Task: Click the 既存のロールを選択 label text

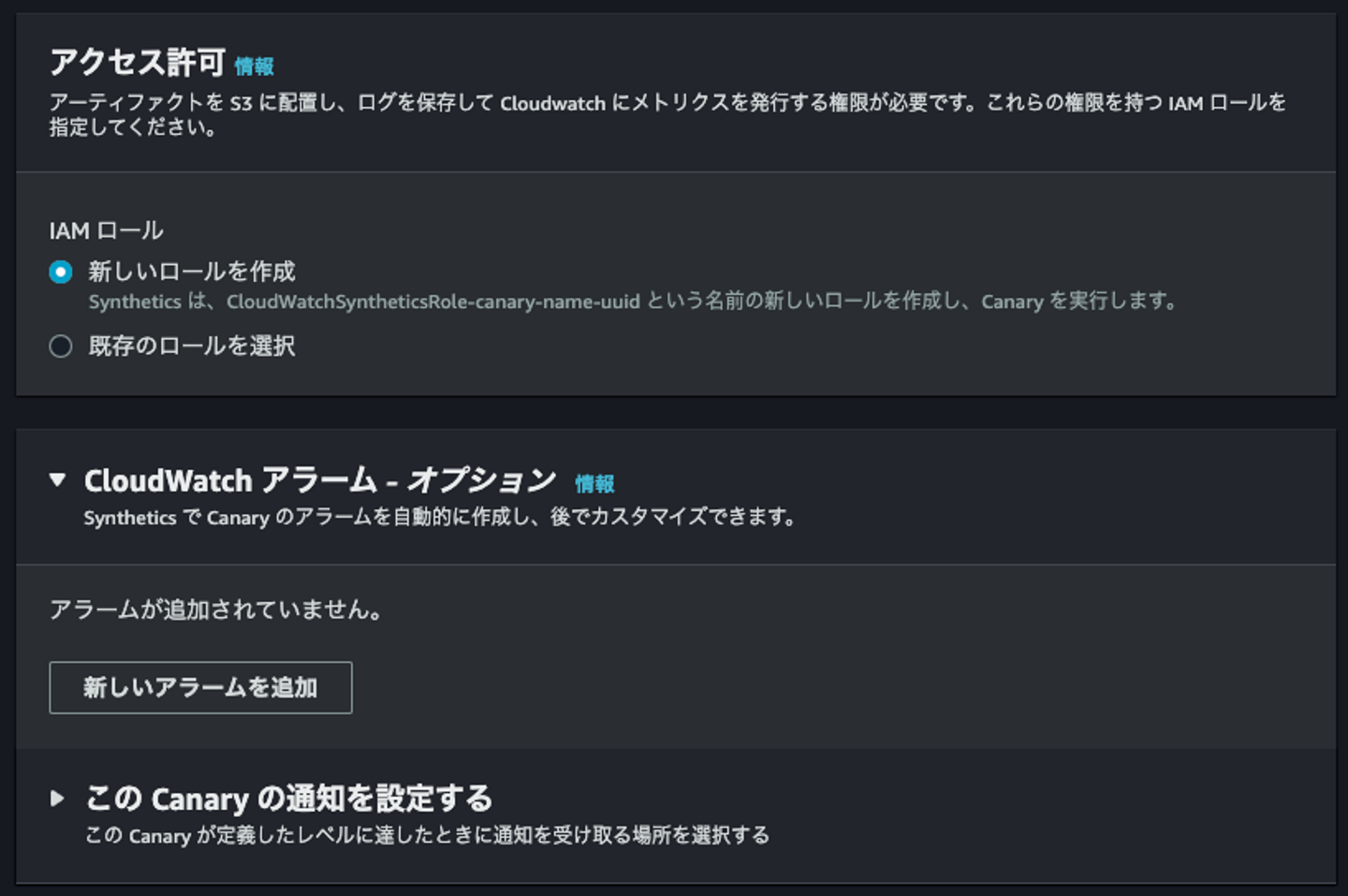Action: [x=192, y=346]
